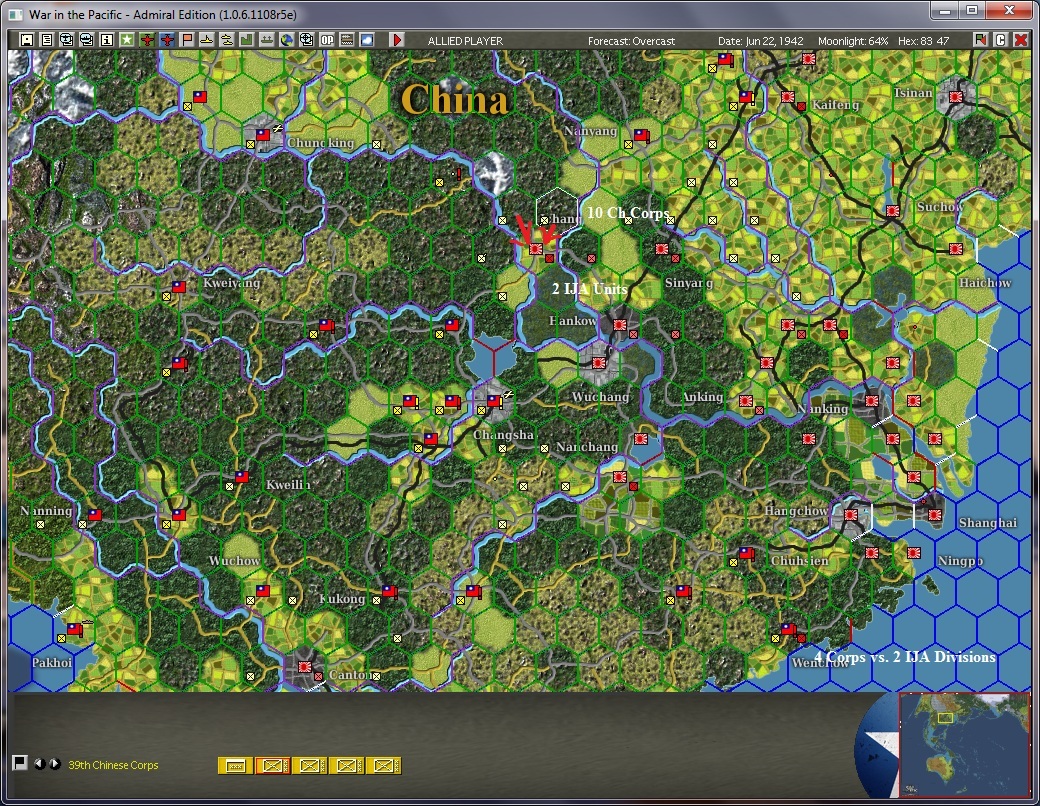Click Chinese flag unit at Nanyang
This screenshot has width=1040, height=806.
[641, 135]
